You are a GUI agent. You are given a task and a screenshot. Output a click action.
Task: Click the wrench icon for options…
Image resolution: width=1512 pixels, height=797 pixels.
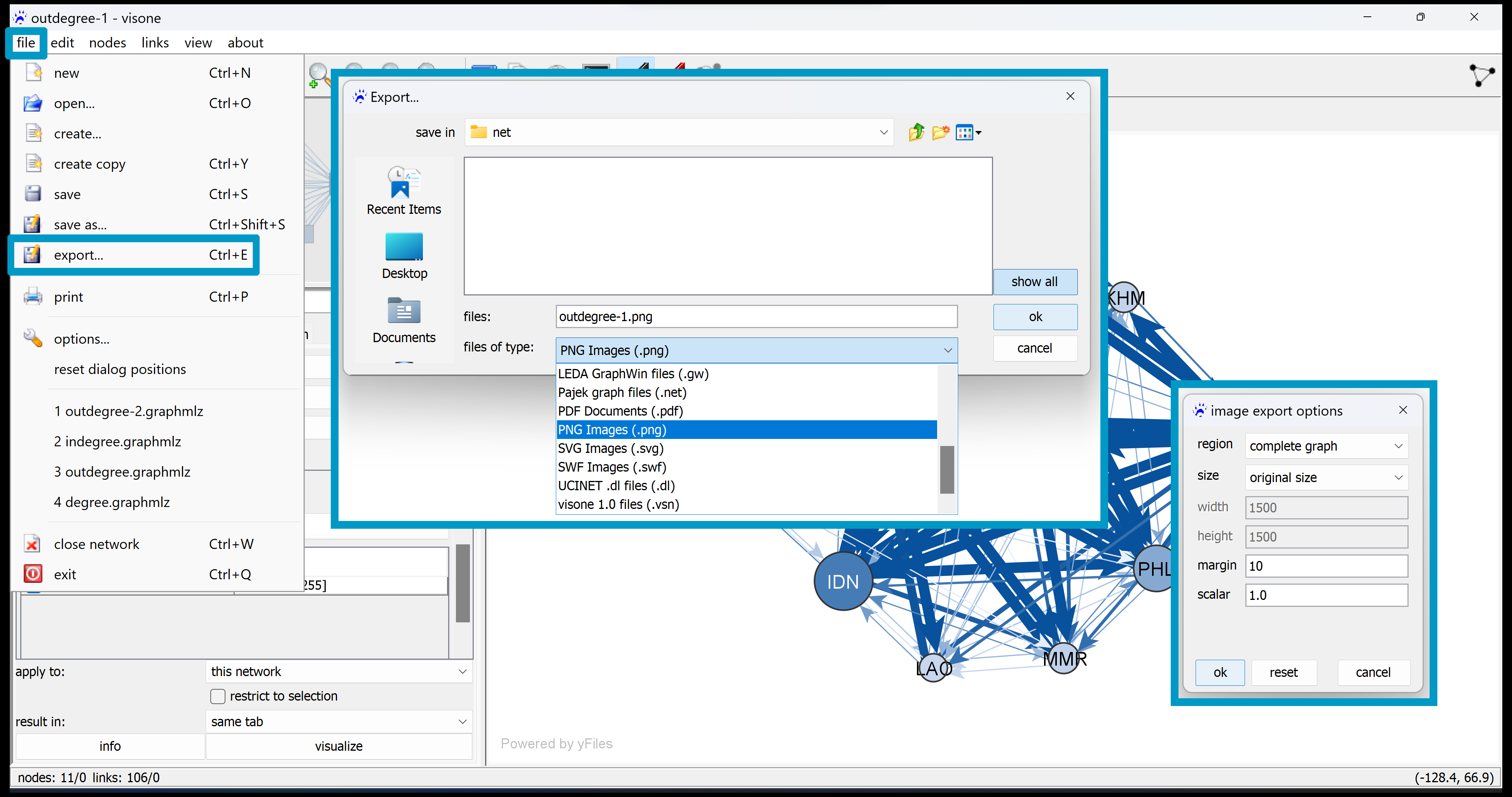(33, 339)
